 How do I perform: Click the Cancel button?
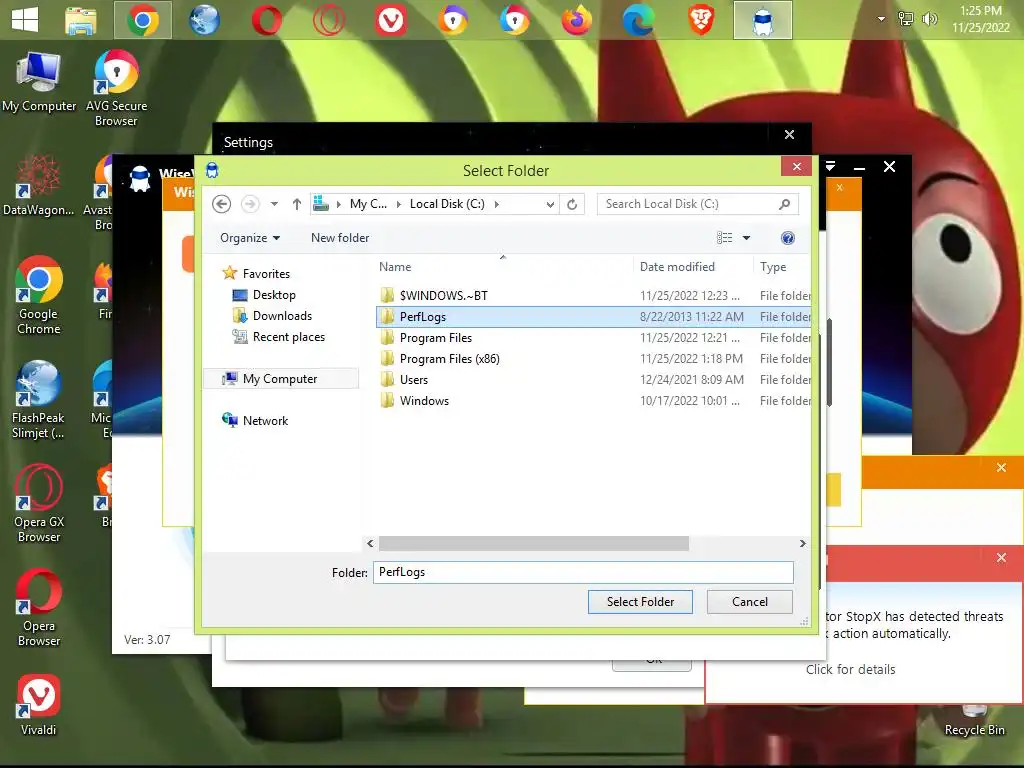pos(750,602)
